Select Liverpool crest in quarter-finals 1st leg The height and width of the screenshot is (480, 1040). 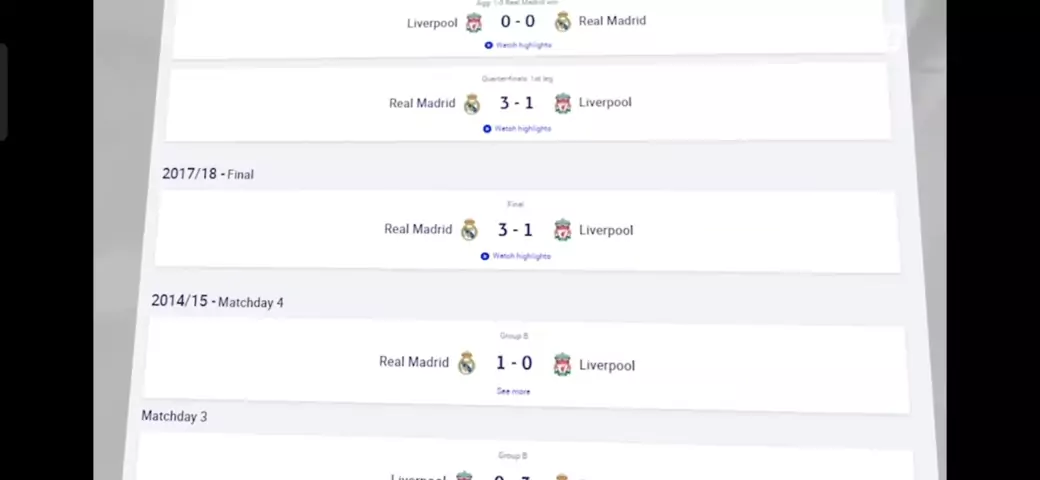click(x=563, y=103)
